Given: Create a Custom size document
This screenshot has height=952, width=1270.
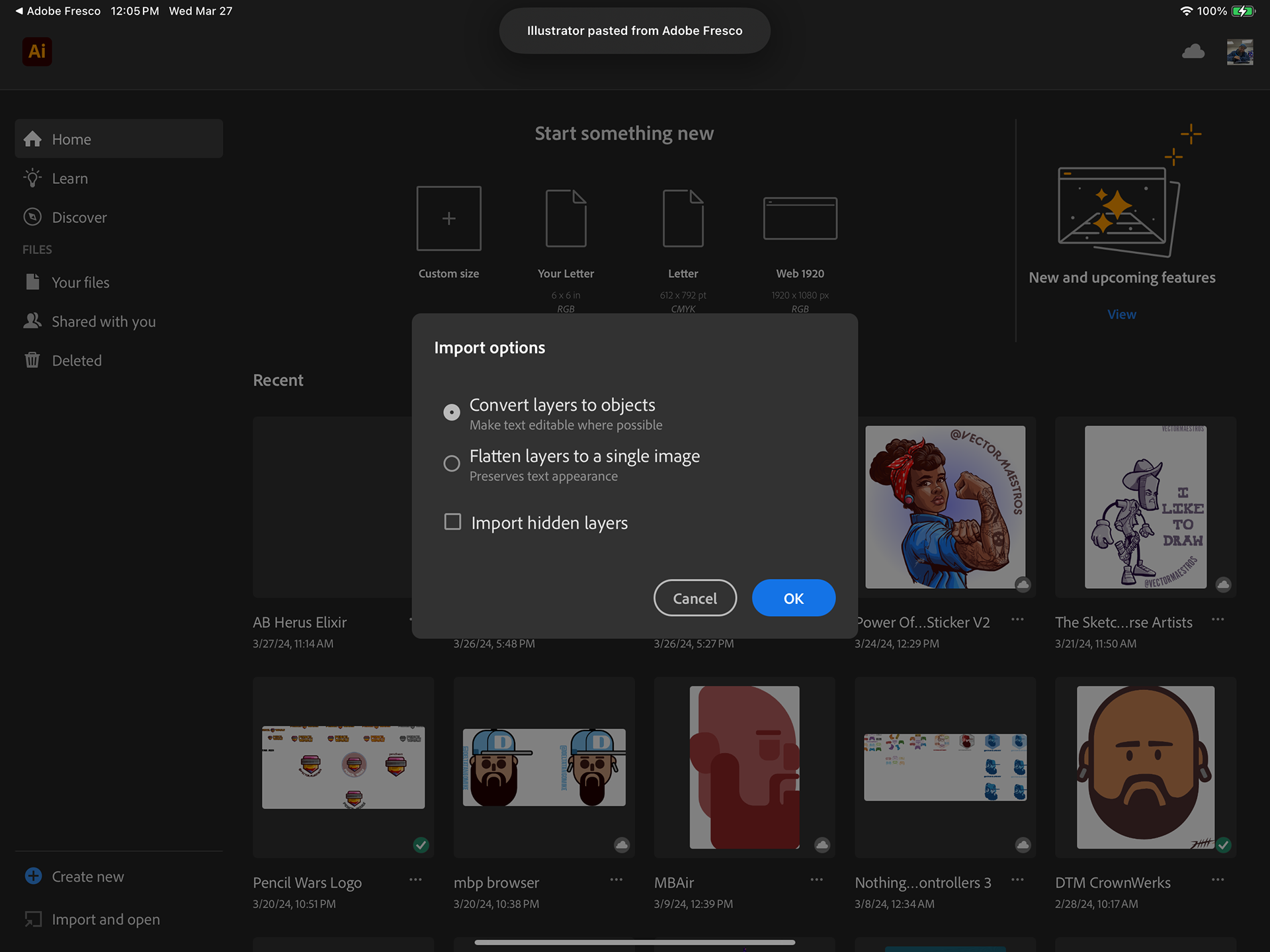Looking at the screenshot, I should click(x=448, y=218).
